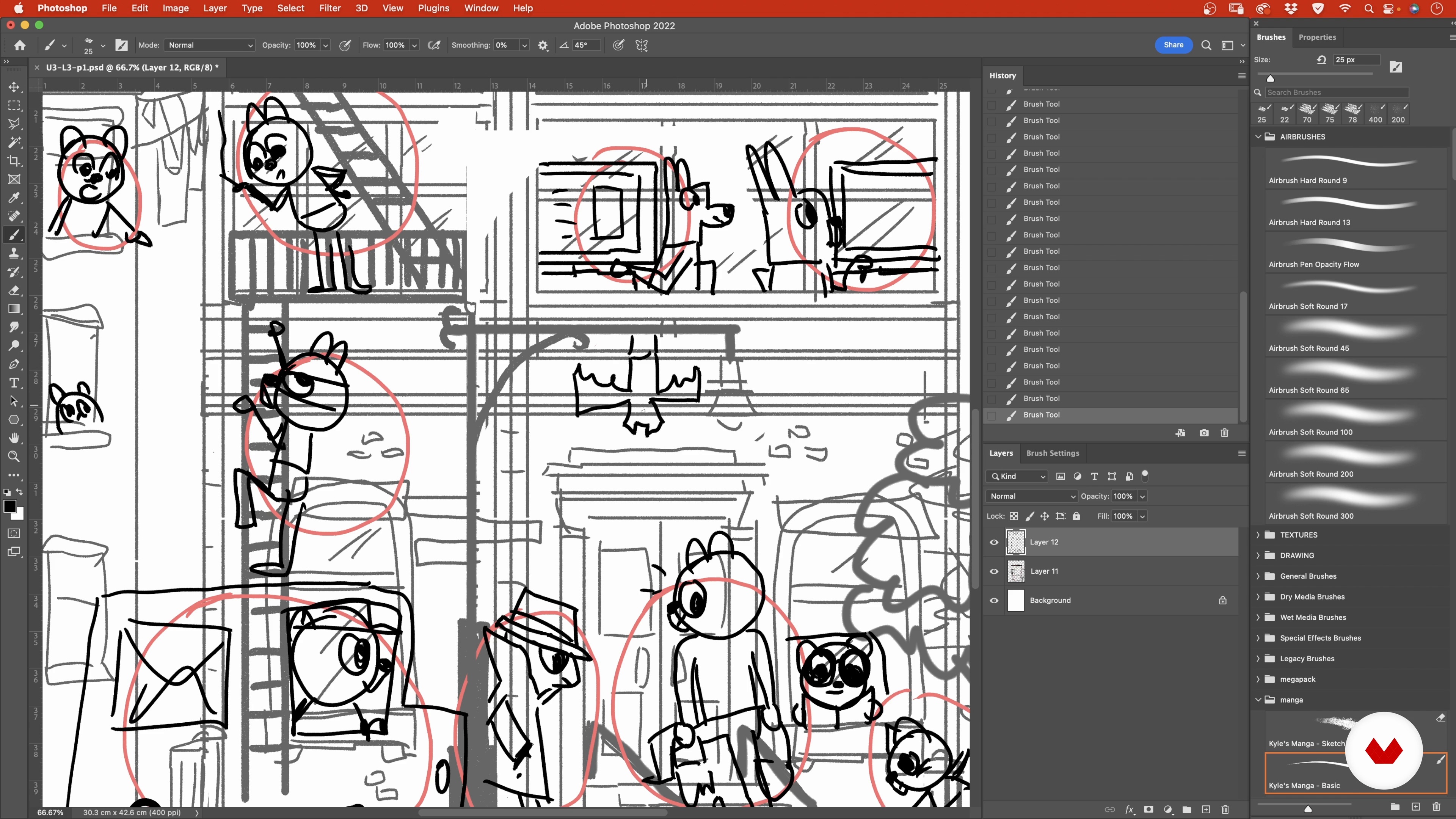Click the brush preview size slider
The image size is (1456, 819).
[1308, 808]
